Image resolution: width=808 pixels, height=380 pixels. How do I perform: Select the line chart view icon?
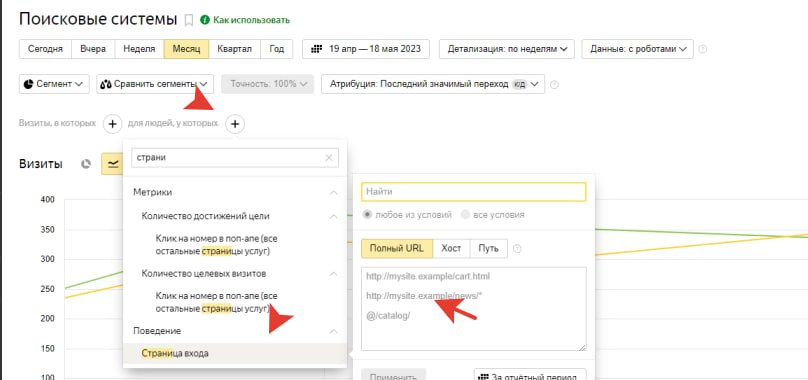point(112,164)
